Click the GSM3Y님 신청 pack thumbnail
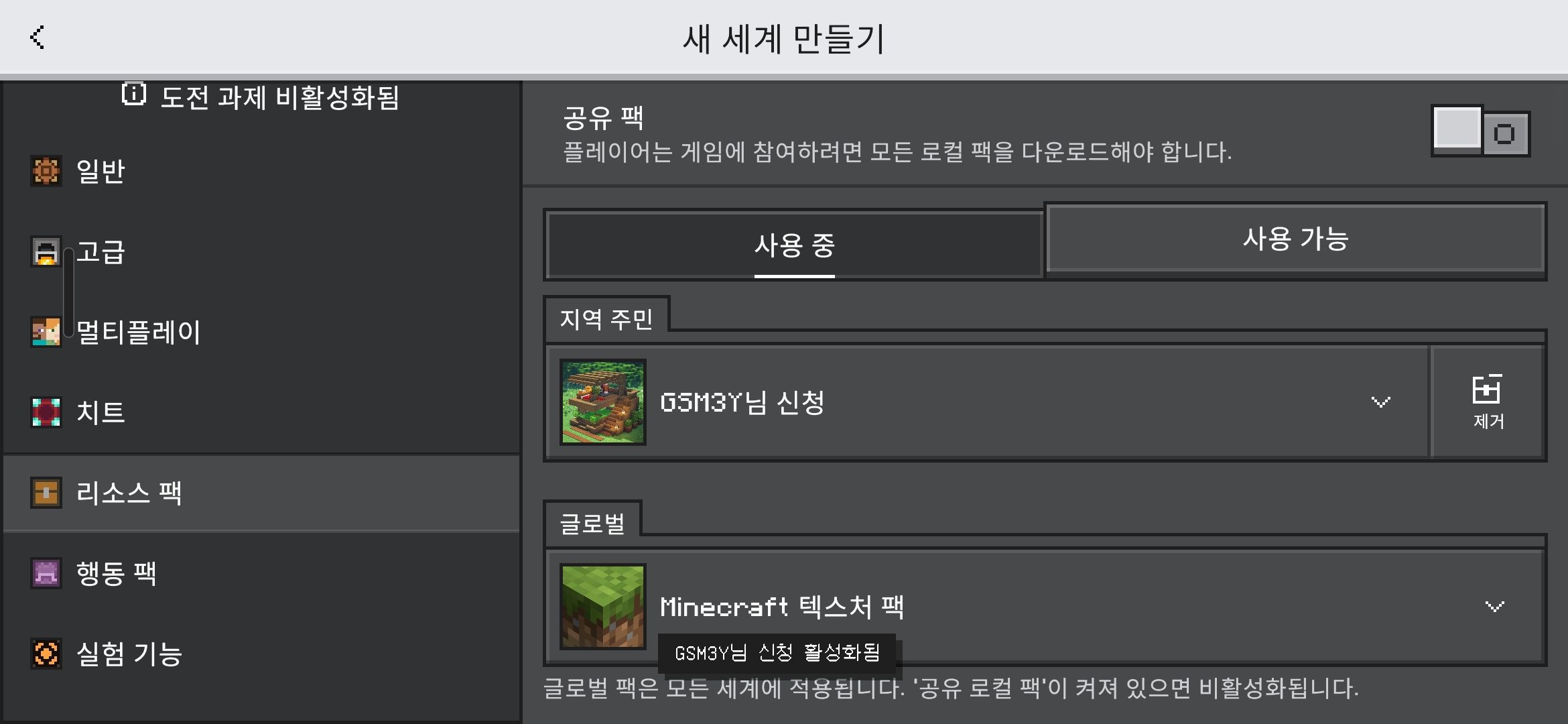1568x724 pixels. coord(603,402)
